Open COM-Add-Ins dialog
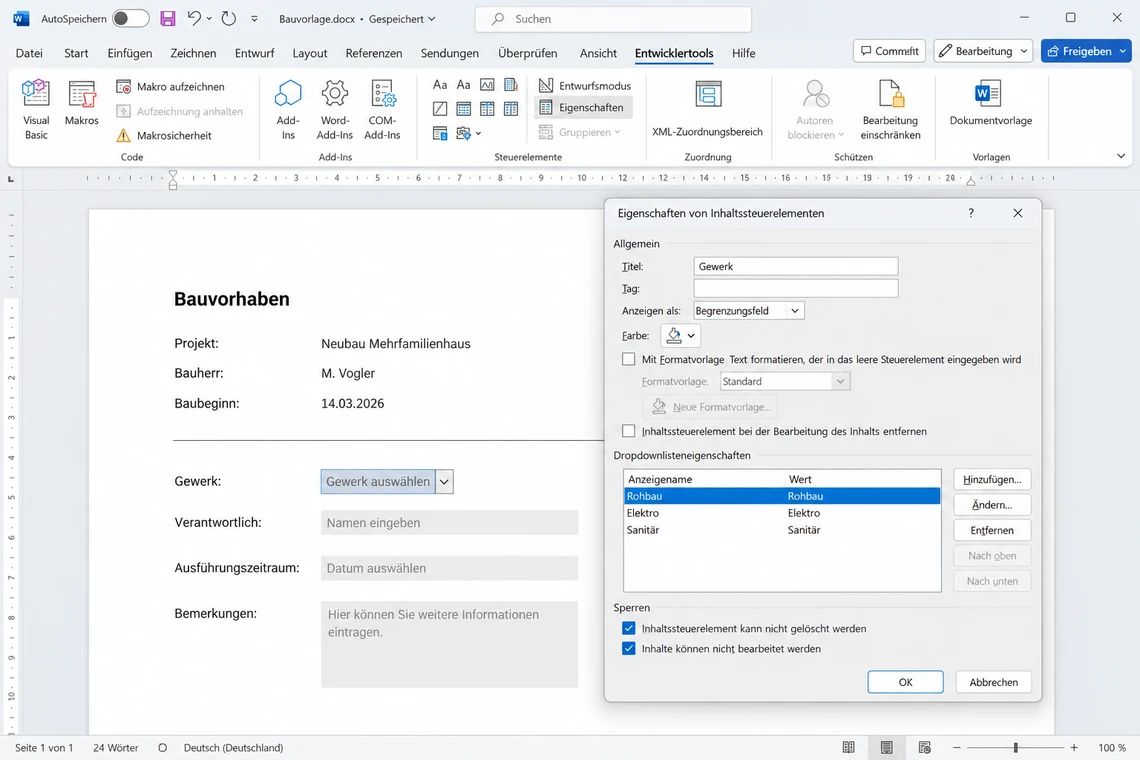The image size is (1140, 760). tap(382, 110)
